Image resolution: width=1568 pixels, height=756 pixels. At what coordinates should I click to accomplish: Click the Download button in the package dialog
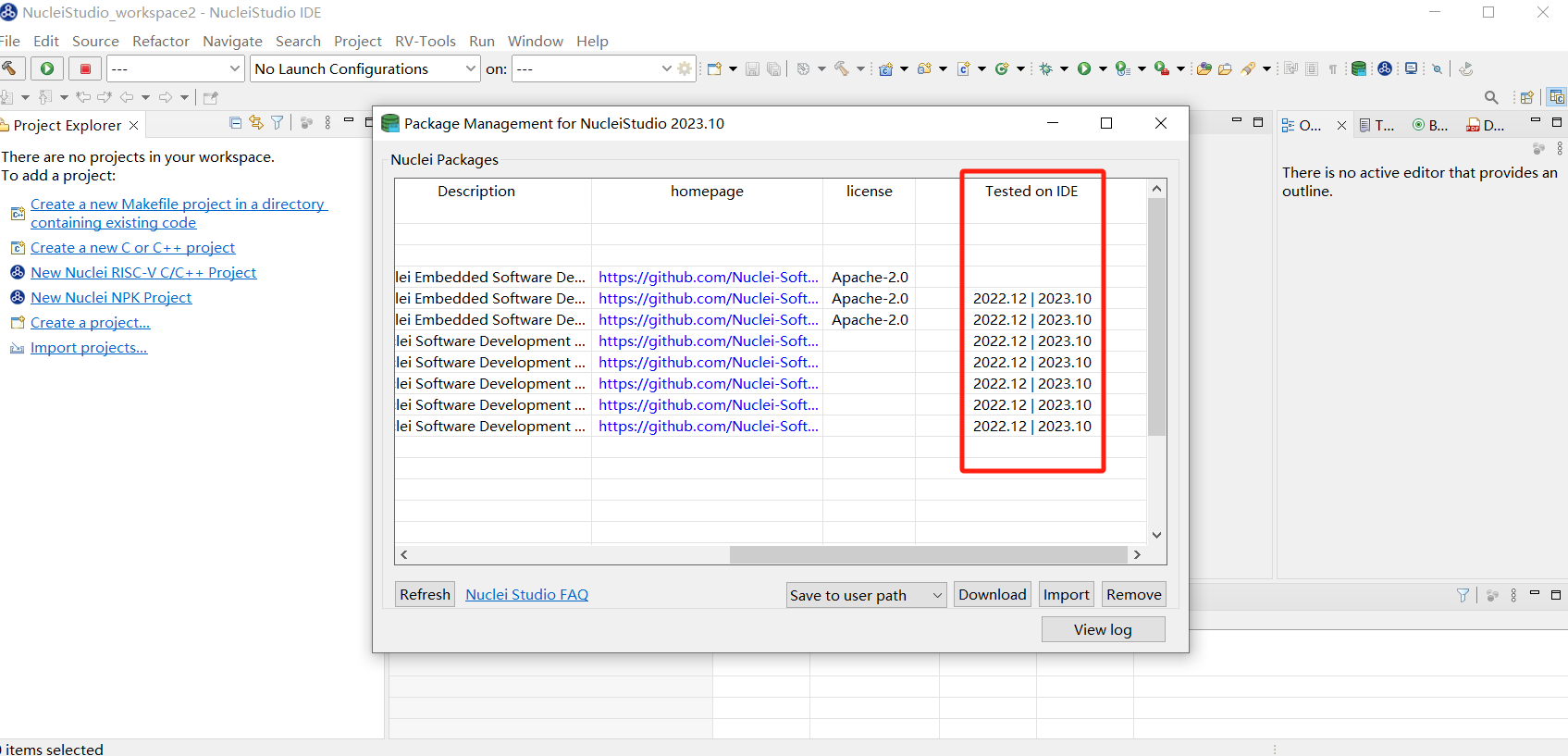pos(992,594)
